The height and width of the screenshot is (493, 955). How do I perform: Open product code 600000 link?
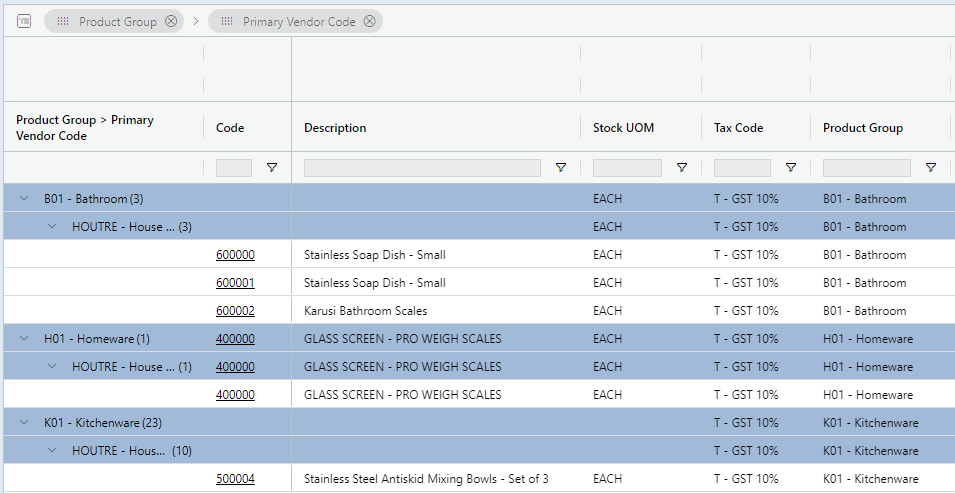coord(235,255)
